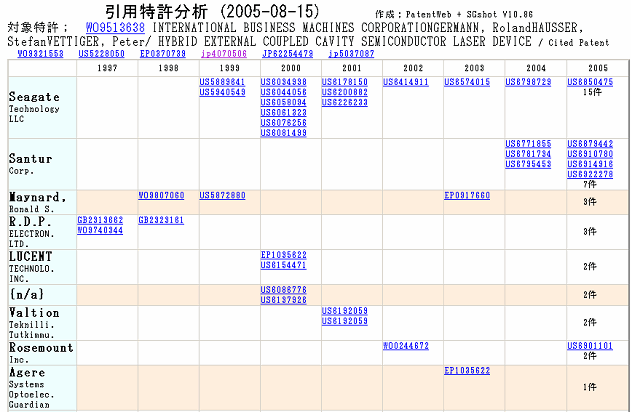Screen dimensions: 631x412
Task: Click the JP62254479 patent link
Action: tap(289, 54)
